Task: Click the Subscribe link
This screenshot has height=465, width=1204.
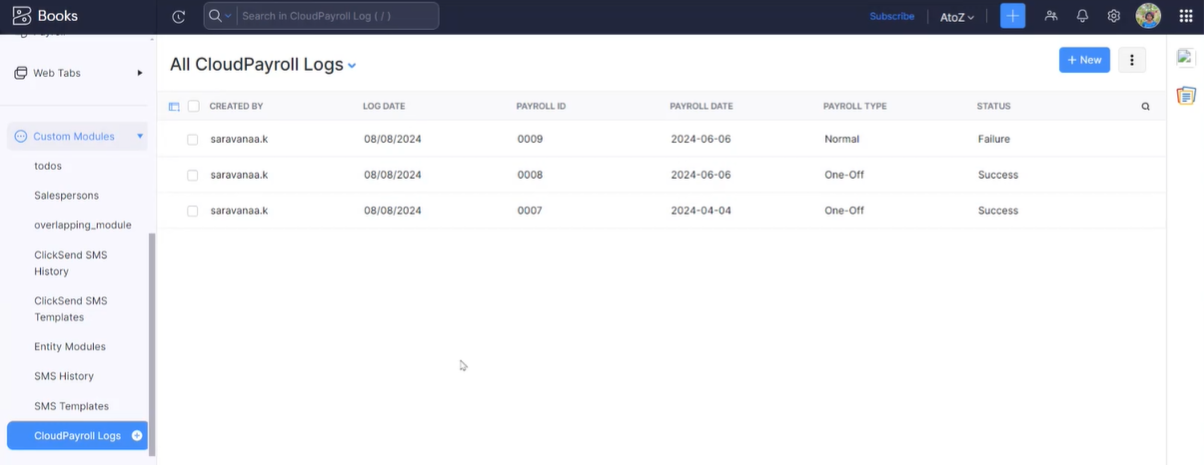Action: coord(892,16)
